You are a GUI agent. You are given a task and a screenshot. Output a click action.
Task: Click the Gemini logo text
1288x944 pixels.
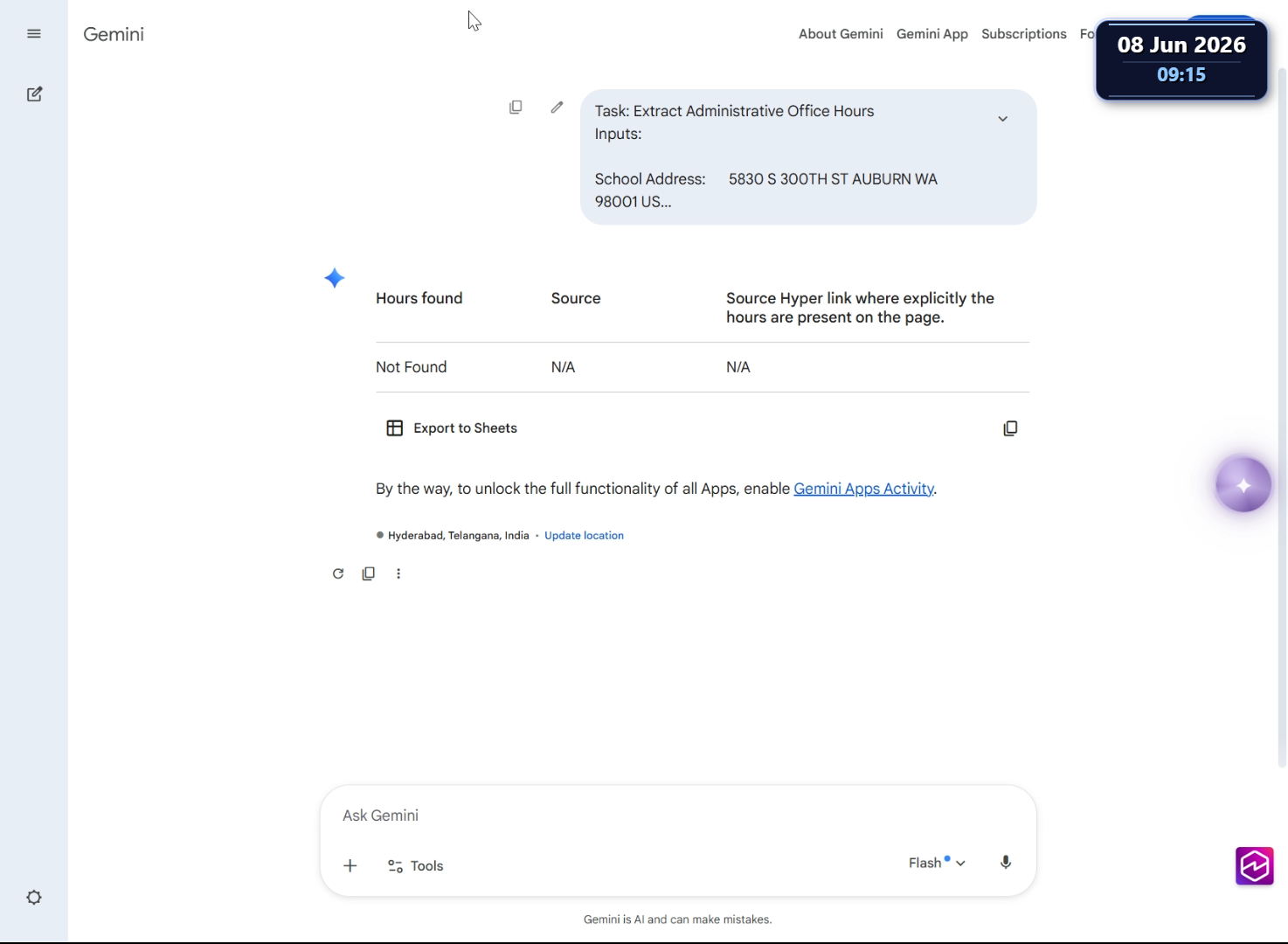pyautogui.click(x=114, y=34)
